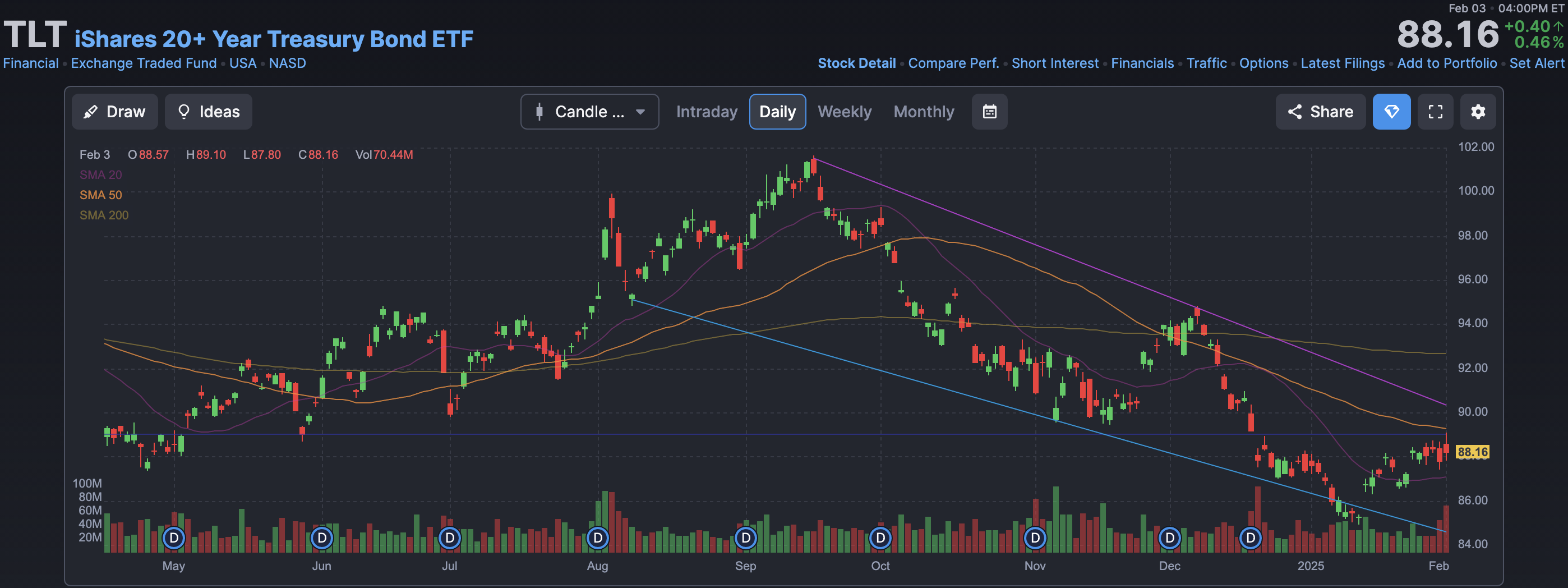Click the L 87.80 low value
This screenshot has height=588, width=1568.
point(262,155)
